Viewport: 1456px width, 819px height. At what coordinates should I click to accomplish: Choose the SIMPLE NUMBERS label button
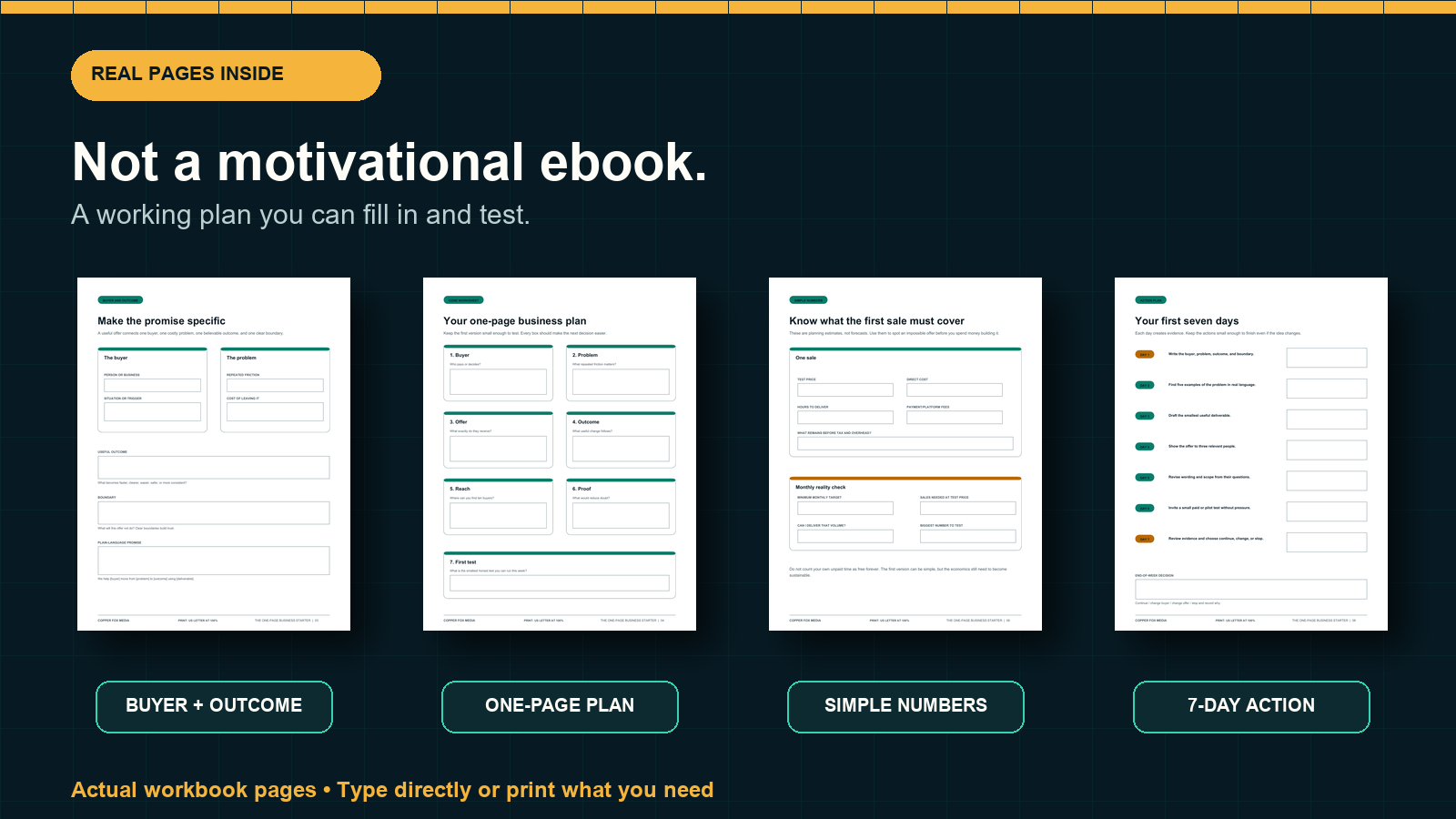coord(905,706)
